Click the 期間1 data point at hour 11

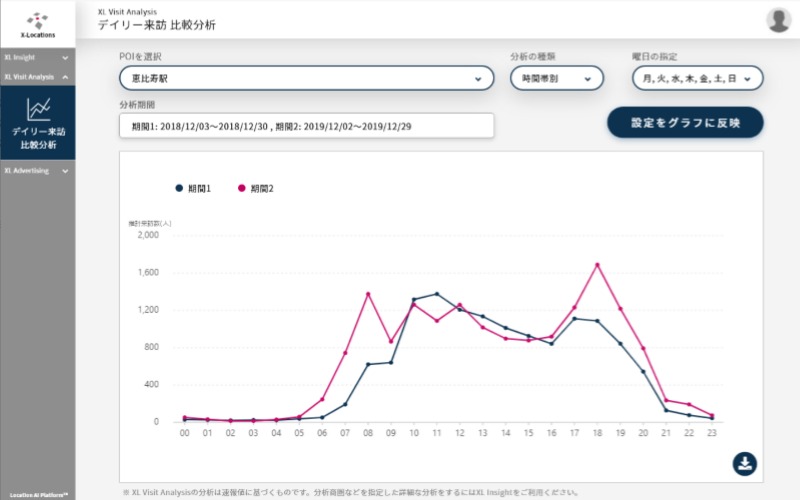[x=436, y=294]
